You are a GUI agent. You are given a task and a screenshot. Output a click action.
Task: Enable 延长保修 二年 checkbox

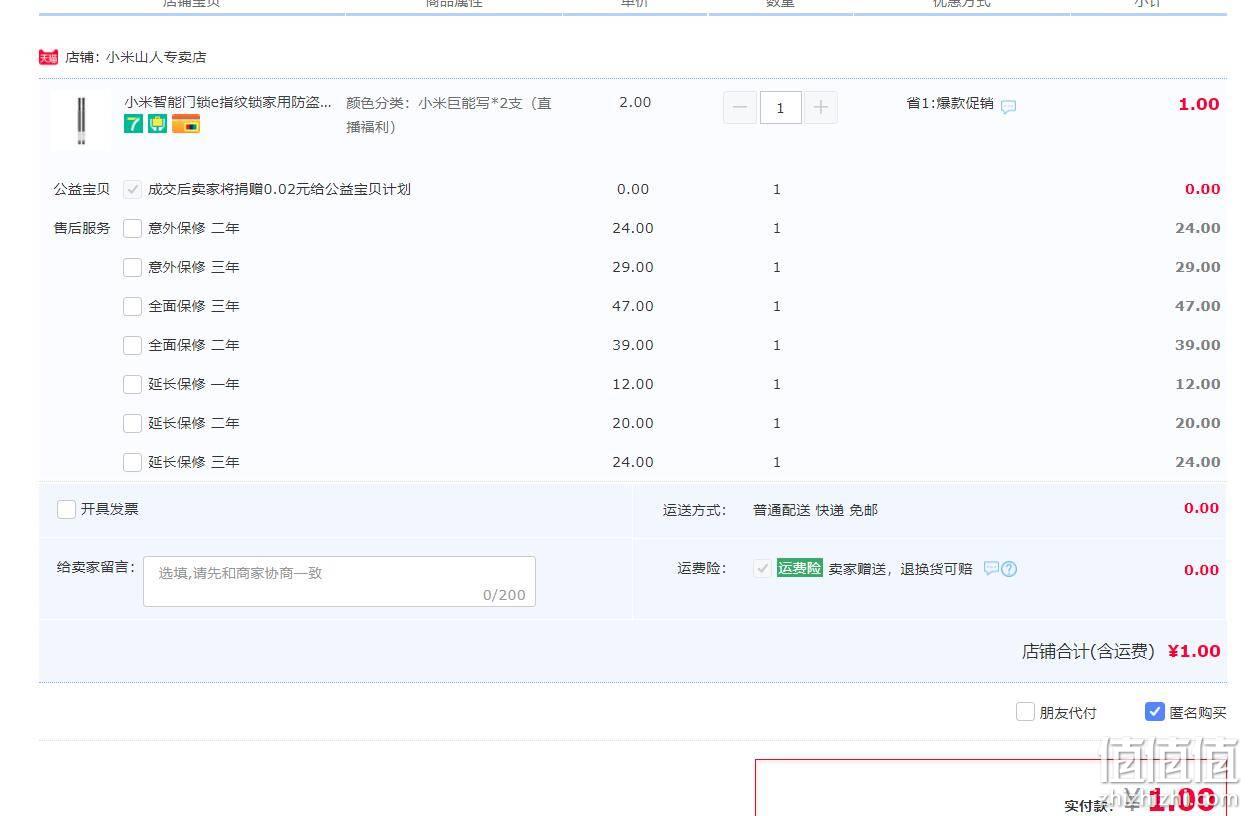point(132,423)
